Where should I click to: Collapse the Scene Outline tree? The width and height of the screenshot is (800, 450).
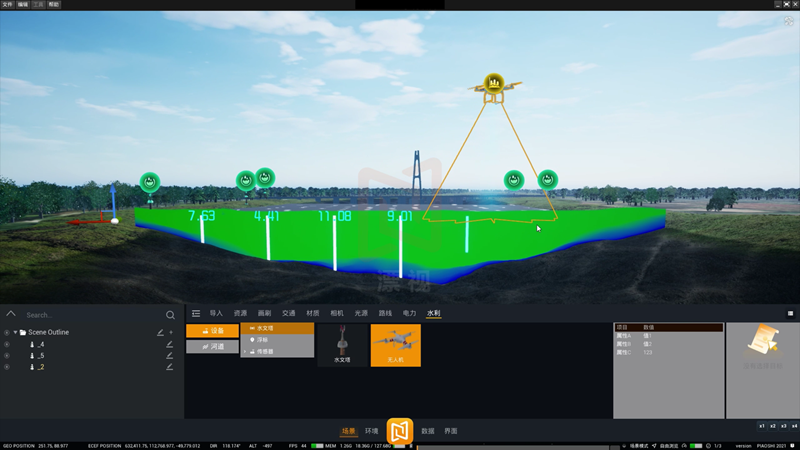[x=15, y=332]
